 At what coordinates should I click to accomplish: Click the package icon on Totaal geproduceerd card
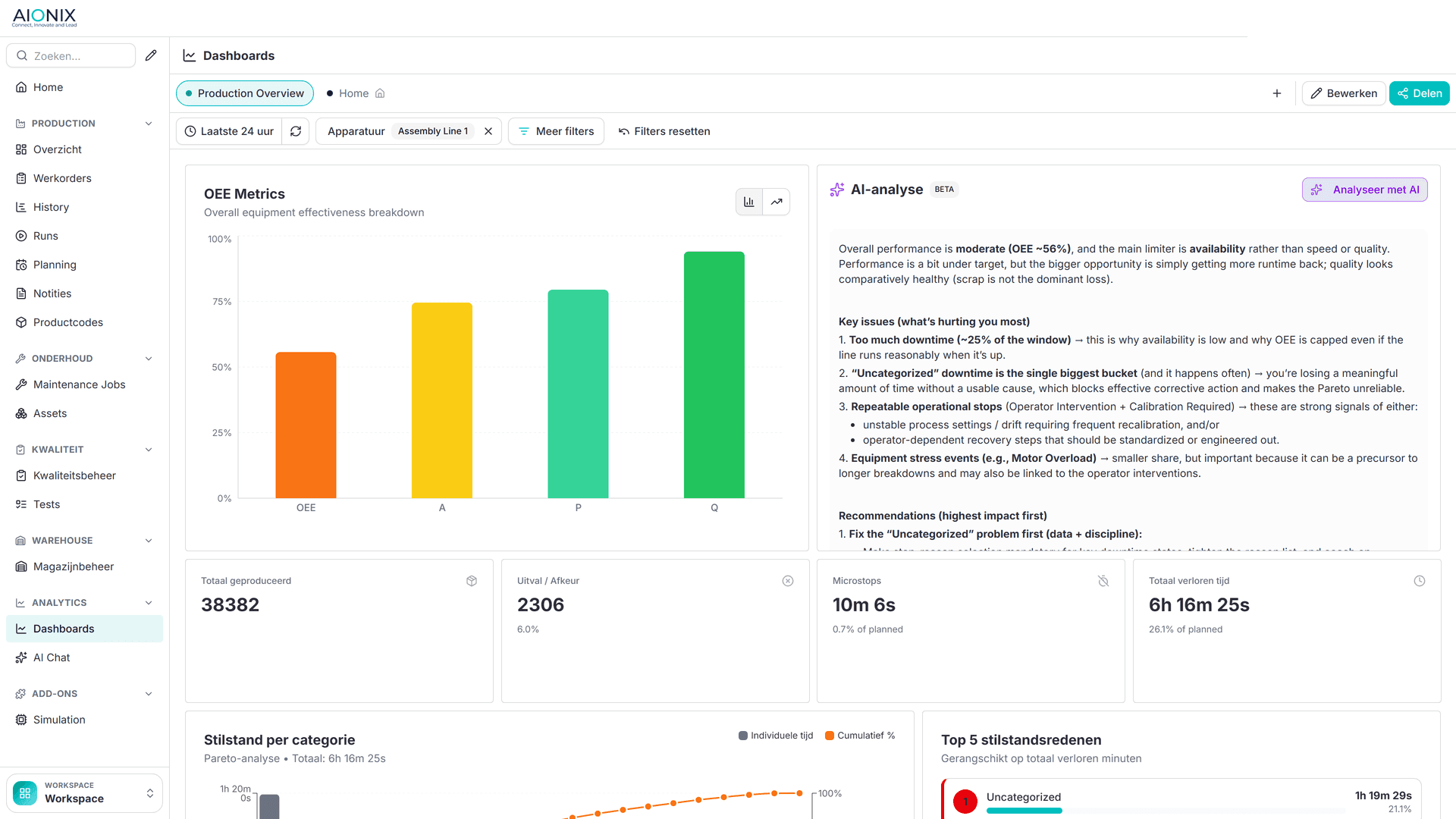point(472,581)
